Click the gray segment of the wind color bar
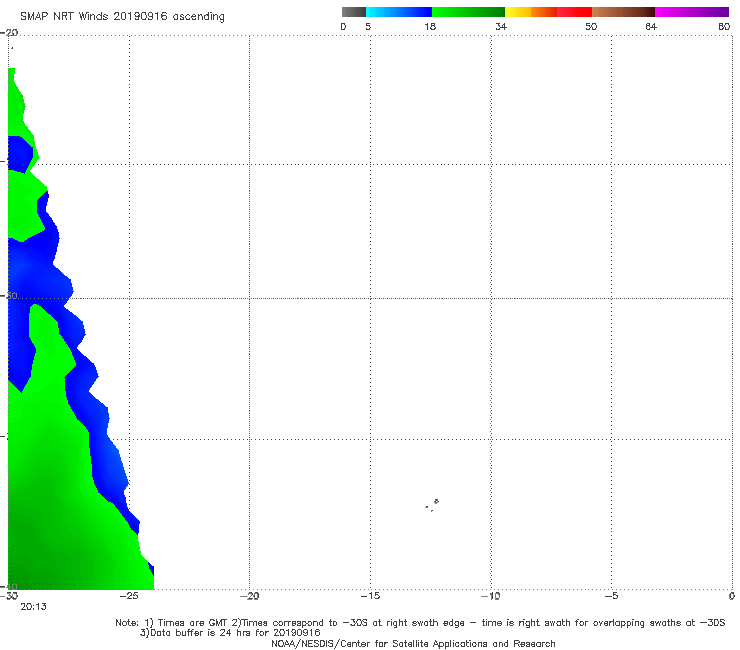 [354, 12]
